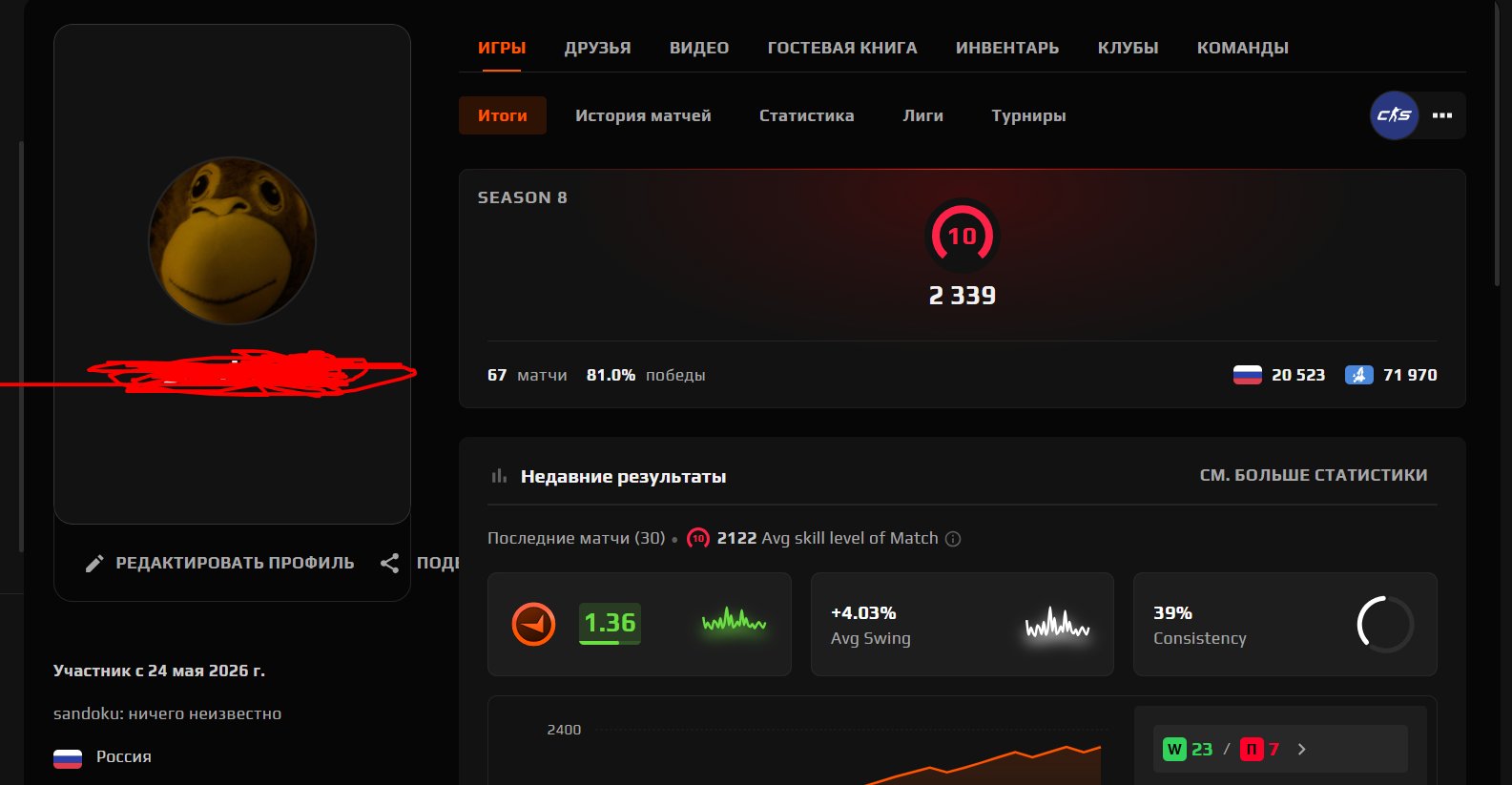Click Участник с 24 мая 2026 г. text
Image resolution: width=1512 pixels, height=785 pixels.
(x=159, y=671)
